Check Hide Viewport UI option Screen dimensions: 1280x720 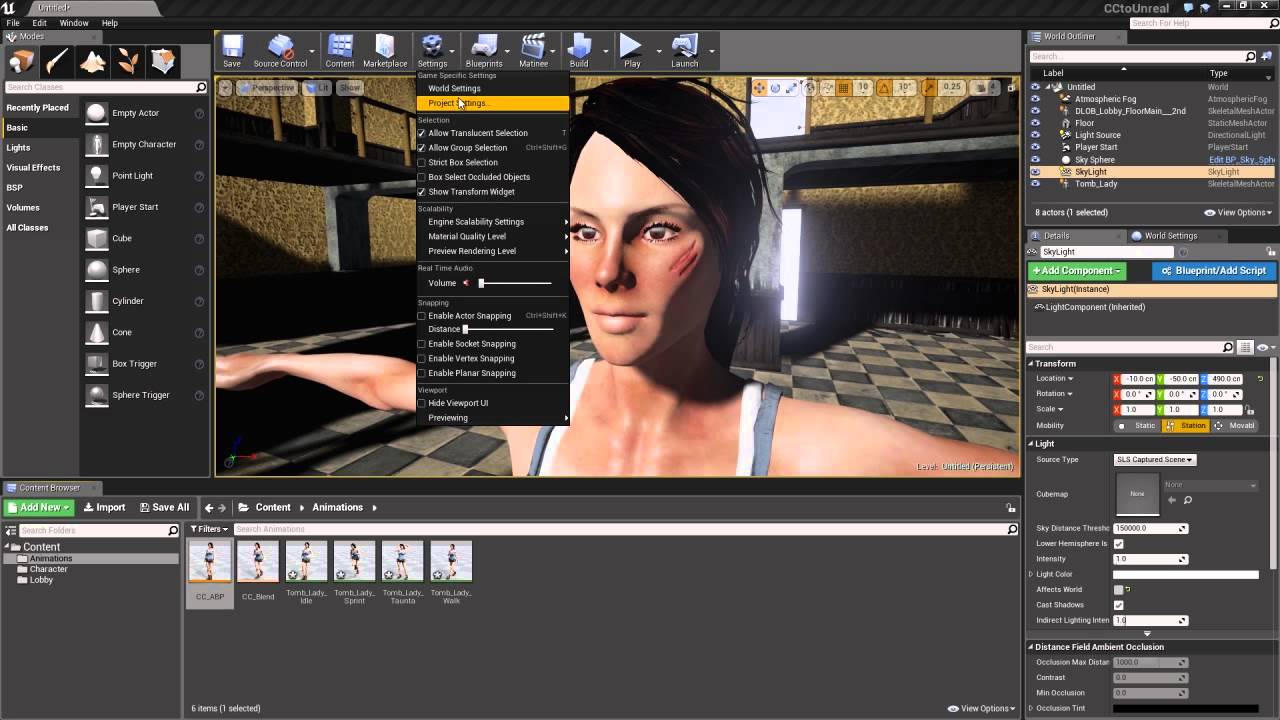point(421,403)
